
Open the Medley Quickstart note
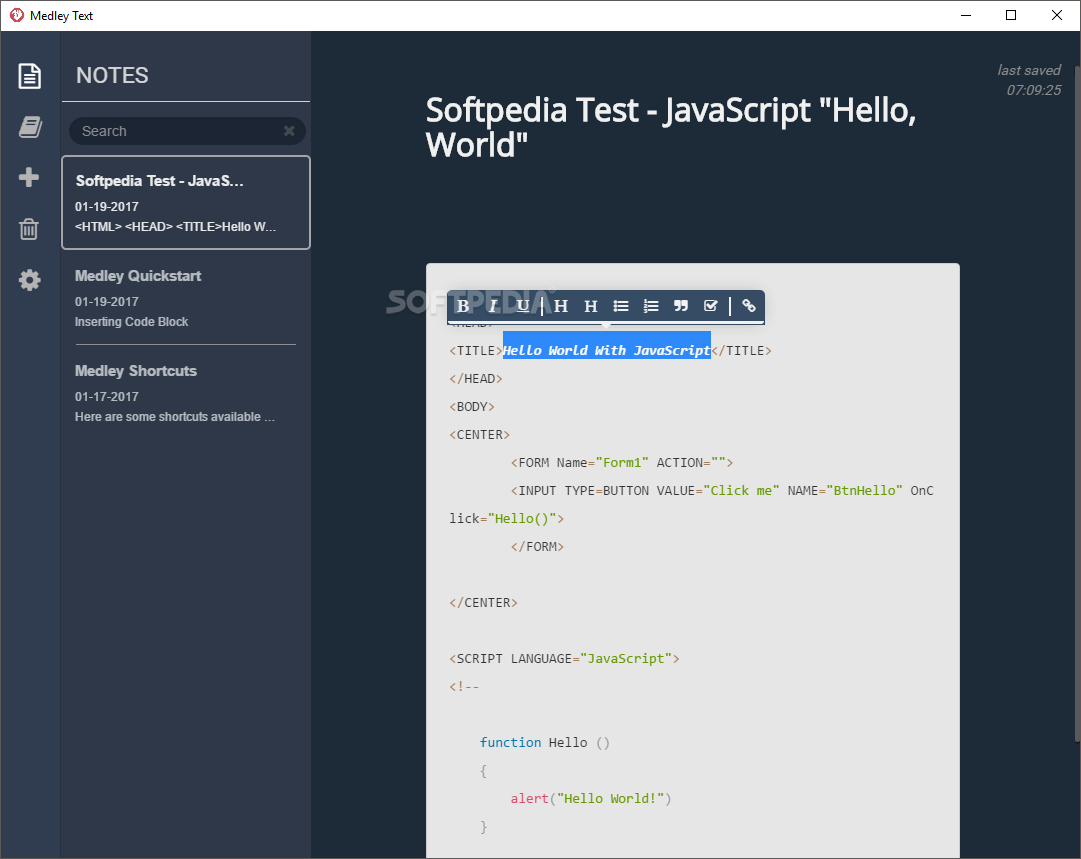pyautogui.click(x=186, y=298)
